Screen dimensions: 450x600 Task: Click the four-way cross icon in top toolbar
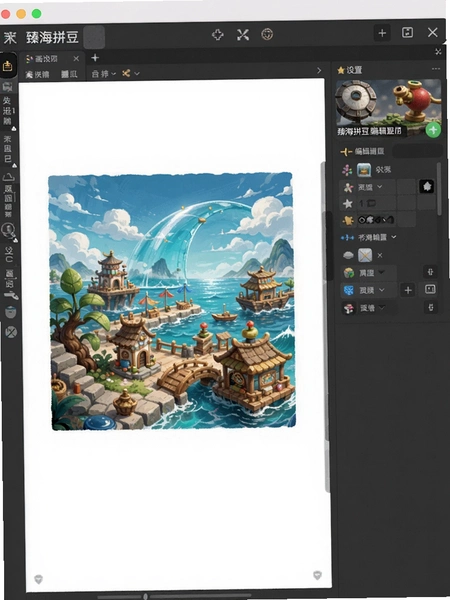click(218, 35)
